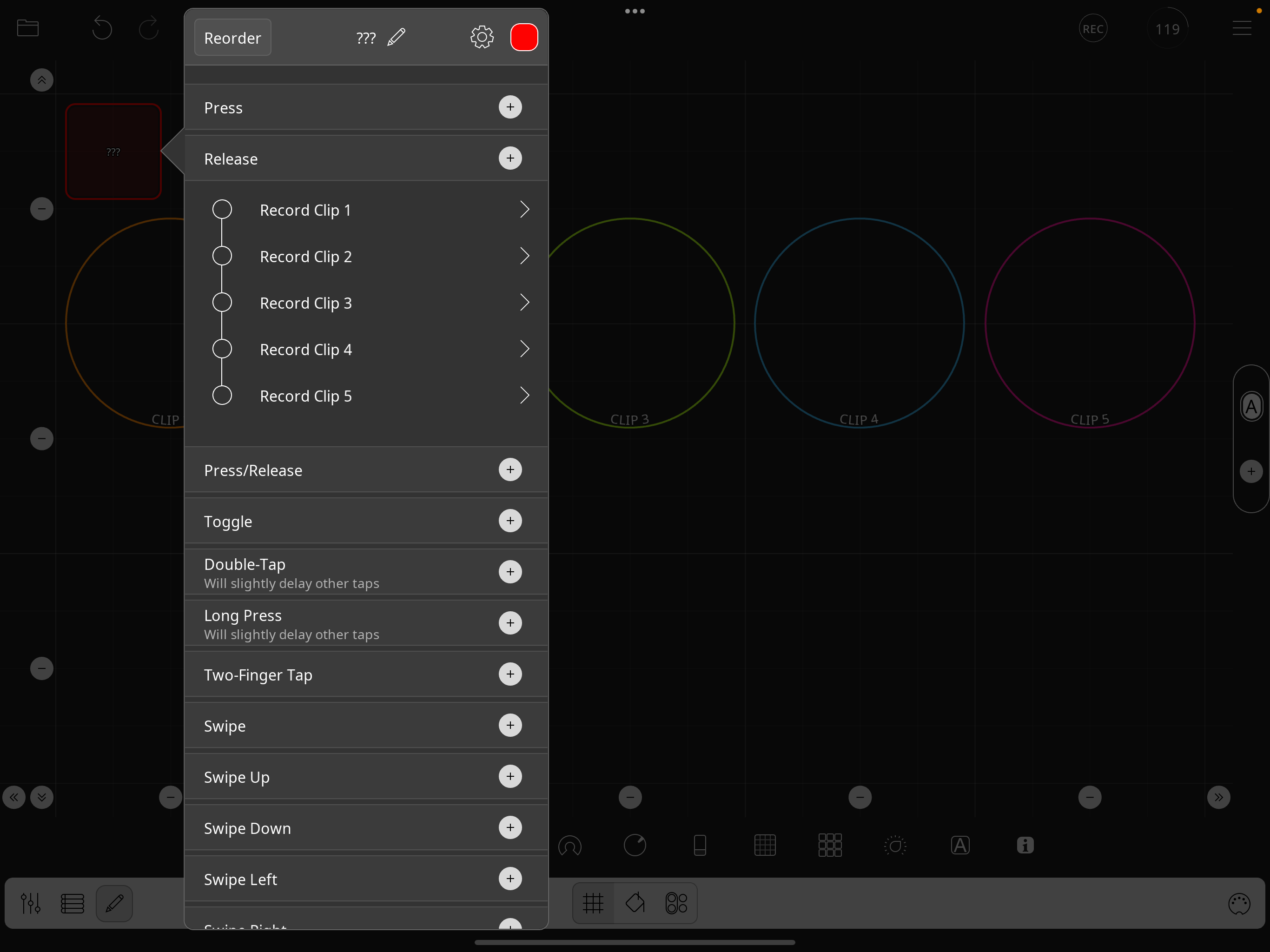Open the hamburger menu
Viewport: 1270px width, 952px height.
click(x=1242, y=28)
